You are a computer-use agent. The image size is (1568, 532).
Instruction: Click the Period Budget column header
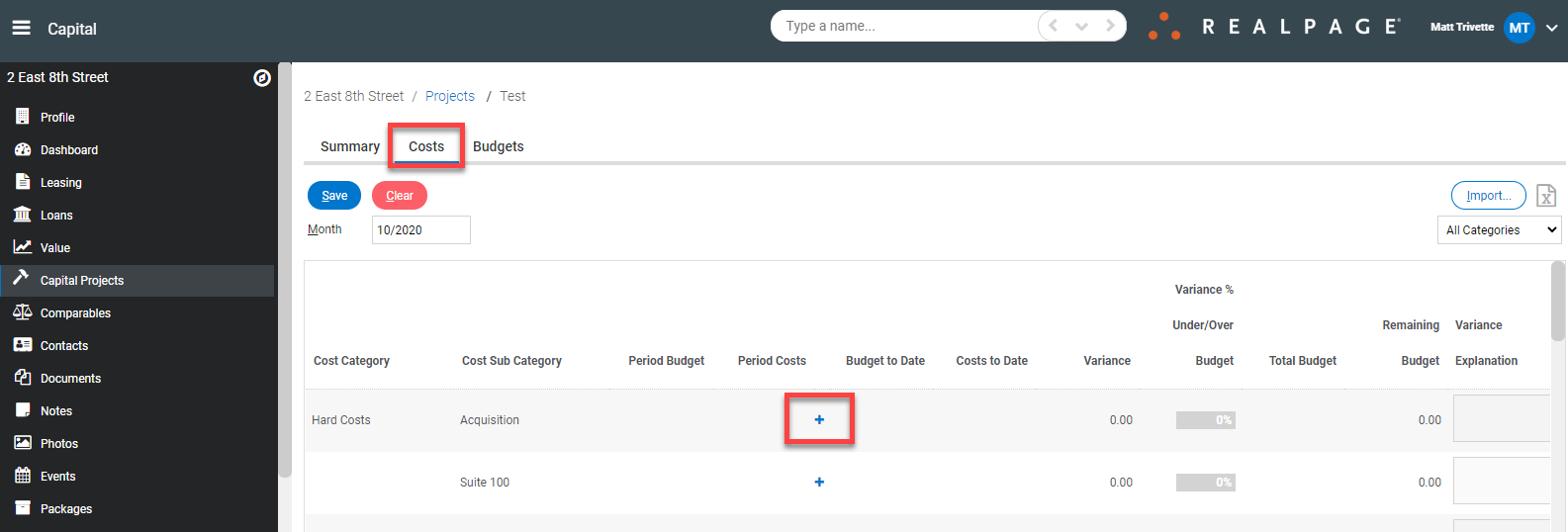point(667,361)
